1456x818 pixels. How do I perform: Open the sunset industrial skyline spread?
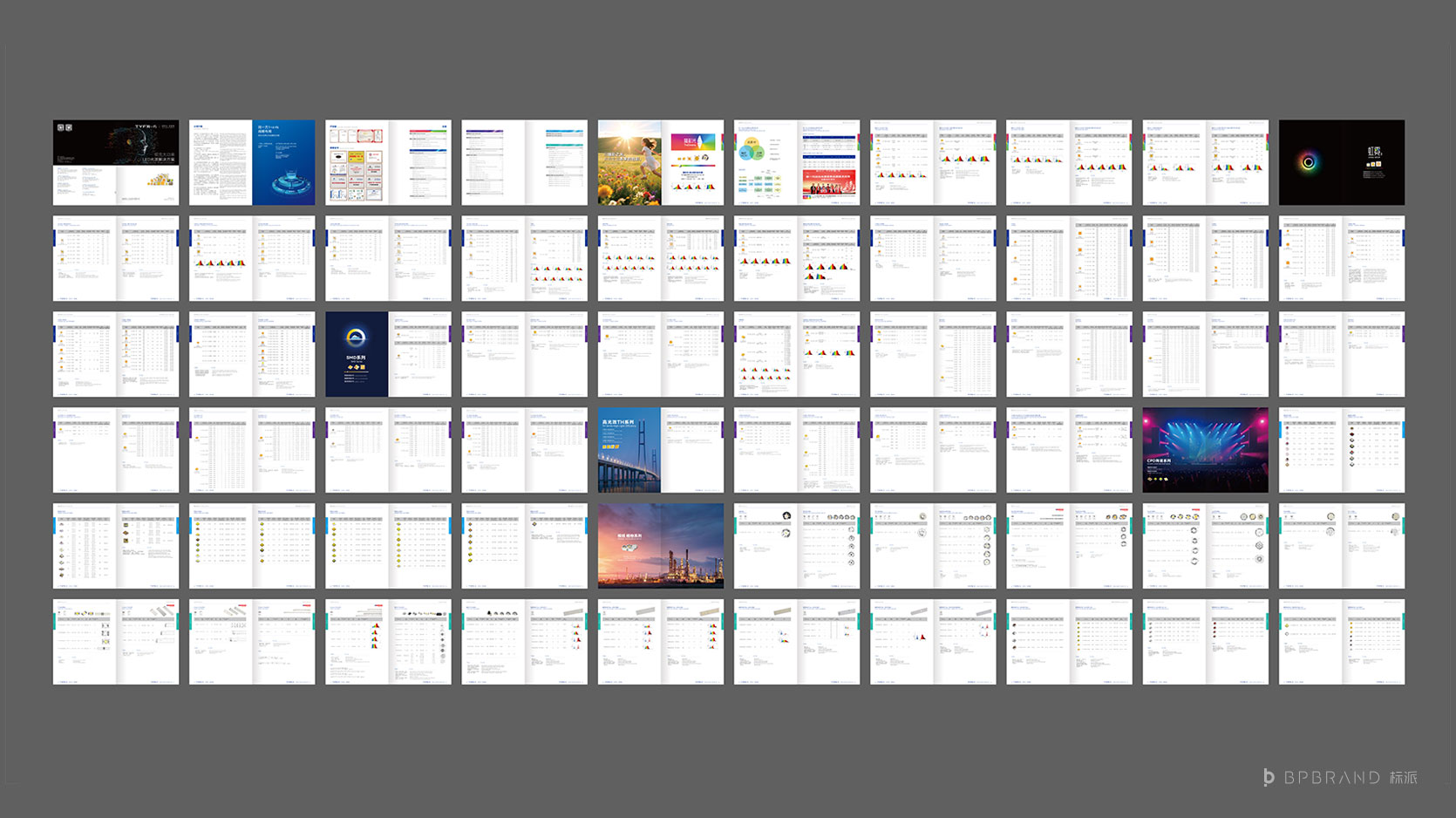[x=660, y=545]
